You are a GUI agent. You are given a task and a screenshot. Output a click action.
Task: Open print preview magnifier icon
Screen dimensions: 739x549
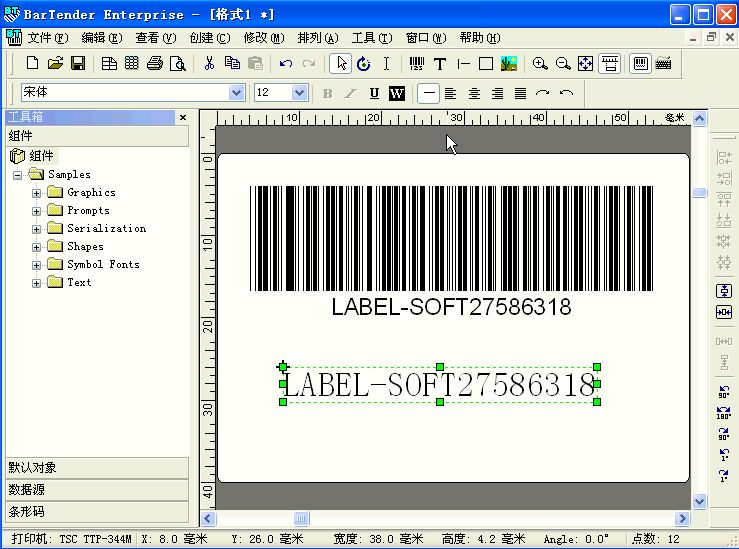tap(178, 63)
